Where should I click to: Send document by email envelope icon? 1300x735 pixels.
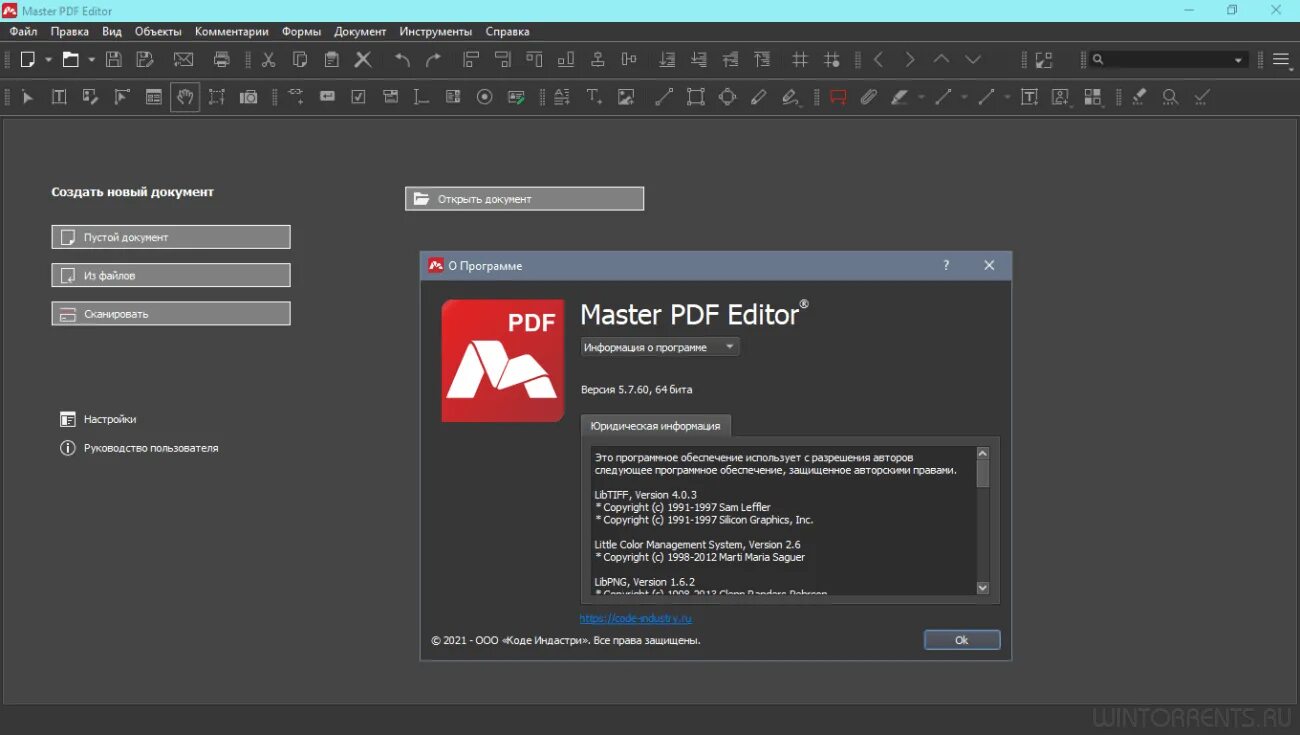pos(184,60)
